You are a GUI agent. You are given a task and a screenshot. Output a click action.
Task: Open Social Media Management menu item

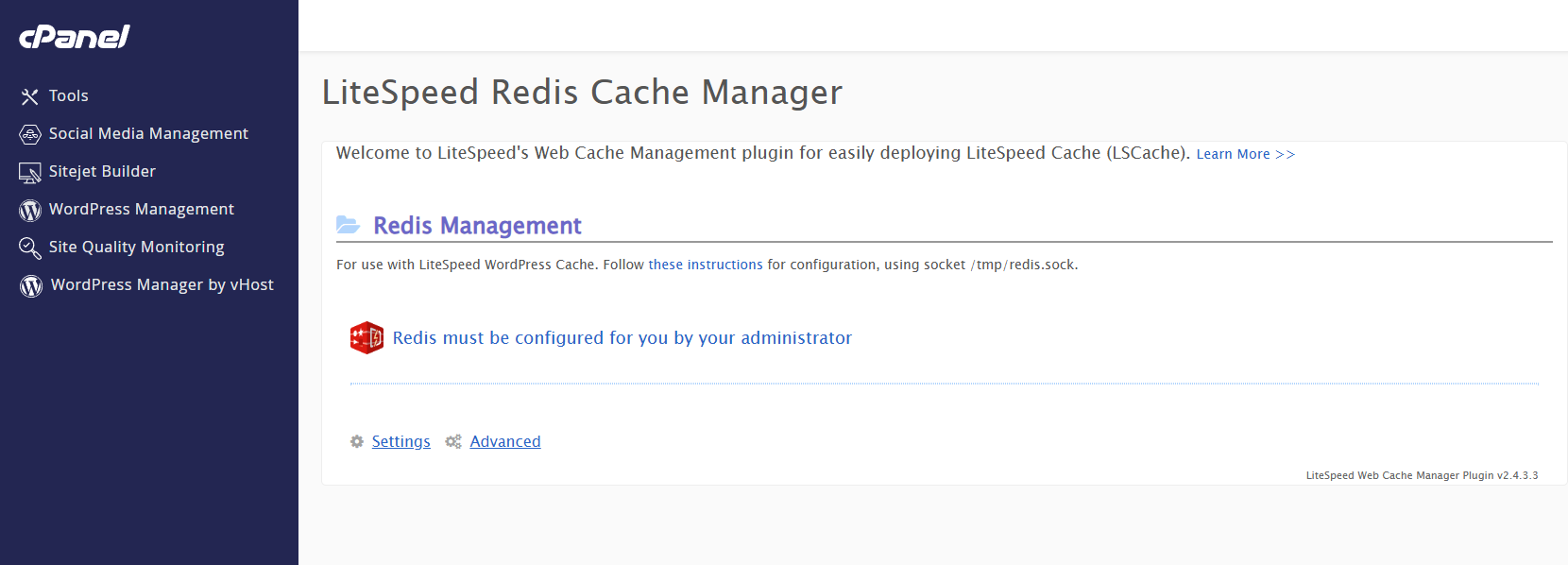pos(148,133)
